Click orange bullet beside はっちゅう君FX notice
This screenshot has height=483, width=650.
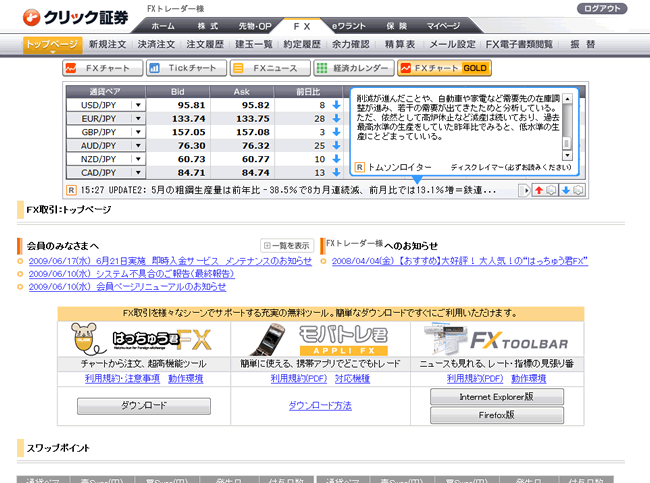[323, 261]
